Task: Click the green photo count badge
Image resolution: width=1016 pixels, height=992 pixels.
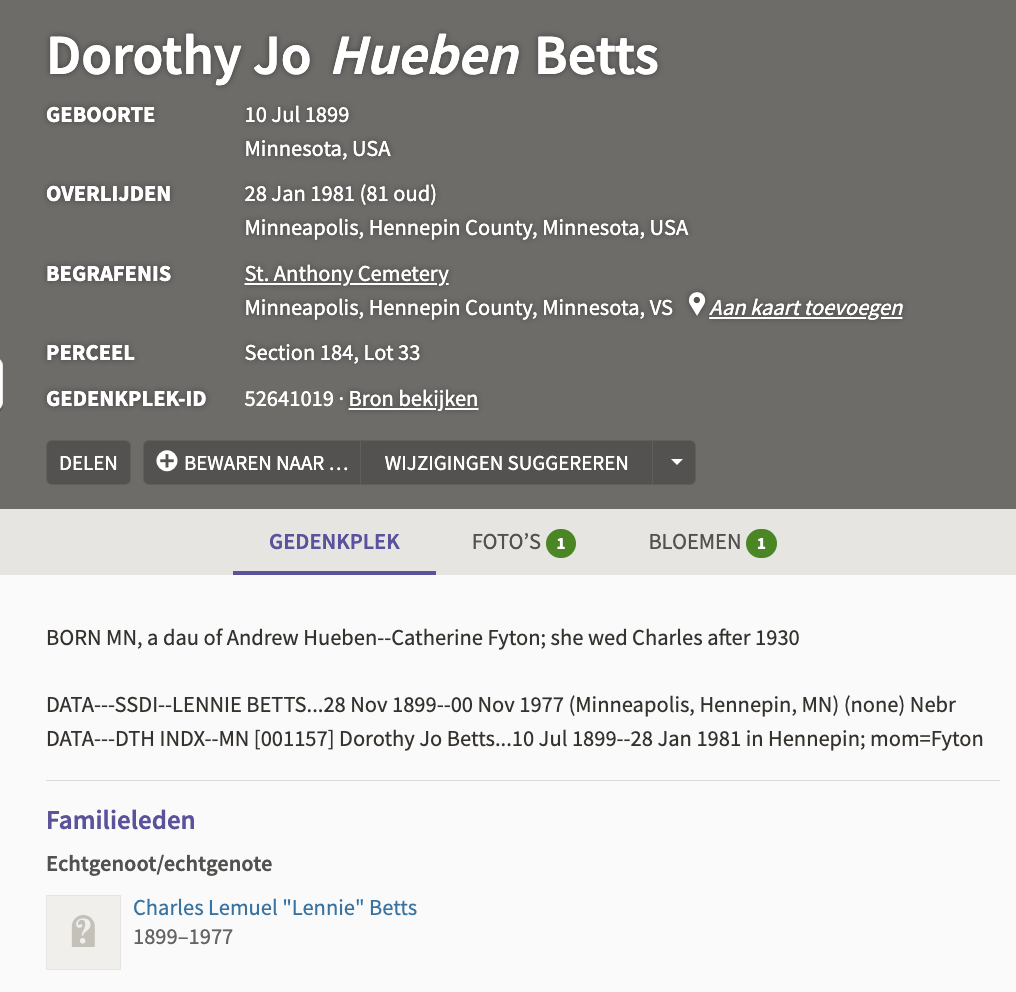Action: pyautogui.click(x=561, y=543)
